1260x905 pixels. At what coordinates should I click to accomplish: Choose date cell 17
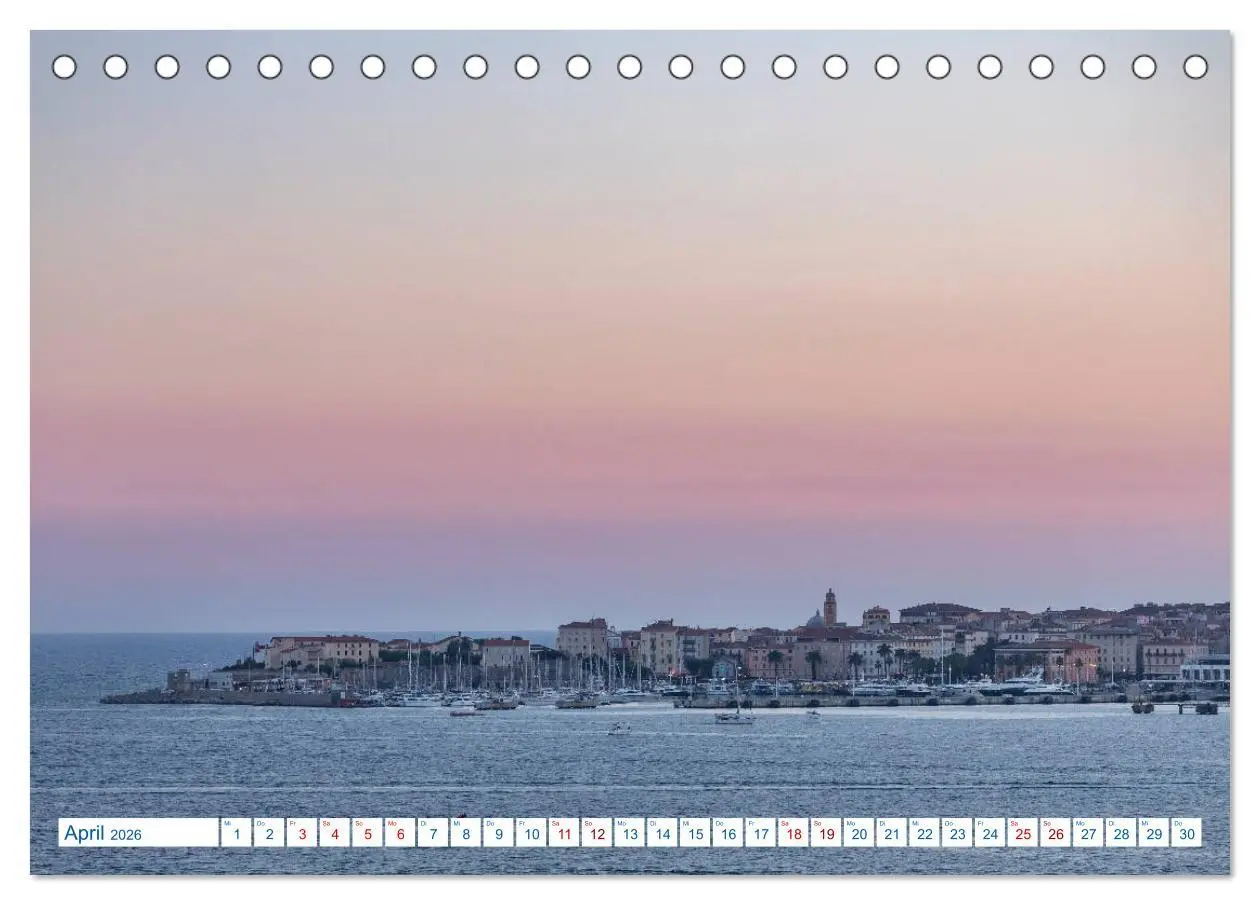pyautogui.click(x=760, y=833)
